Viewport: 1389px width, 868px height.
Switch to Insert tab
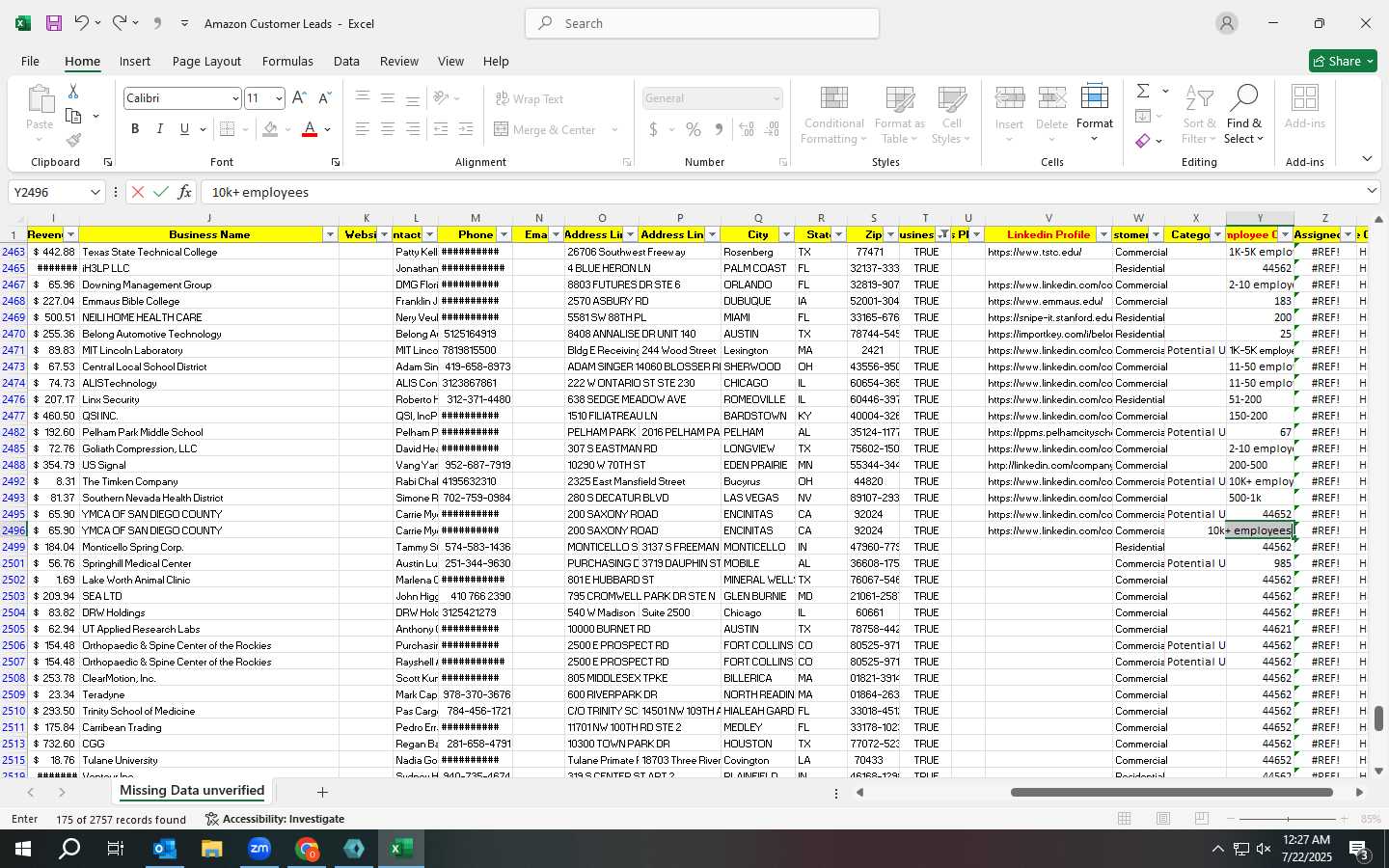click(x=135, y=61)
